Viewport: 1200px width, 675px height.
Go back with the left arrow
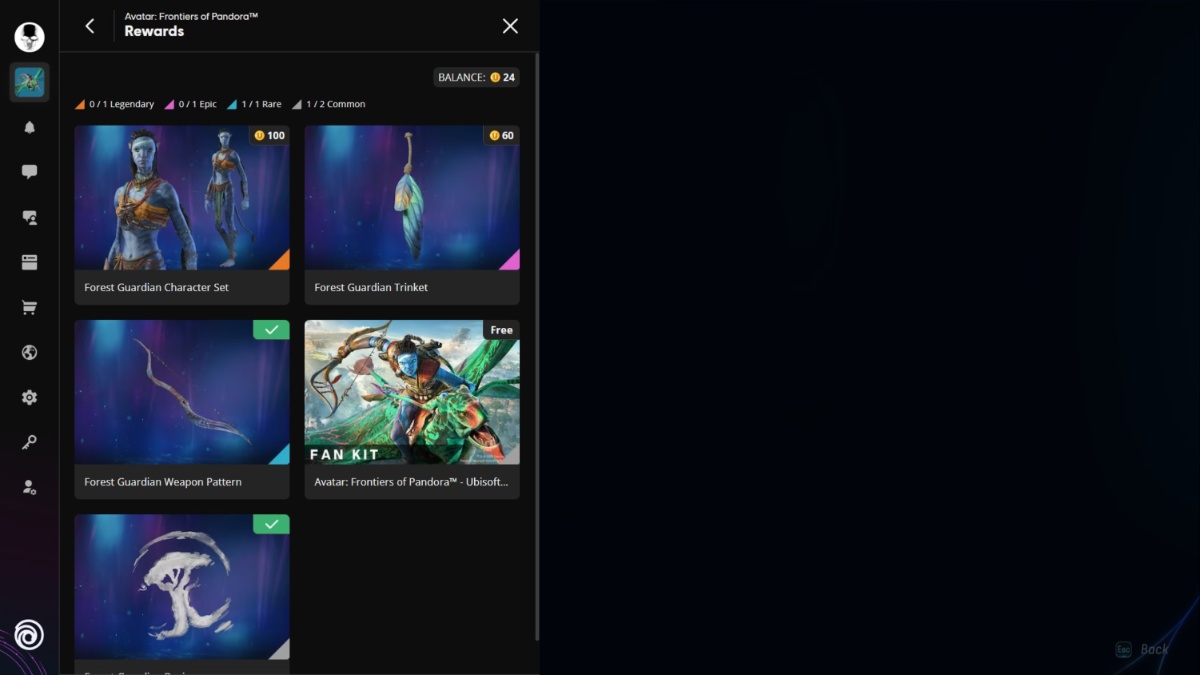(x=90, y=26)
